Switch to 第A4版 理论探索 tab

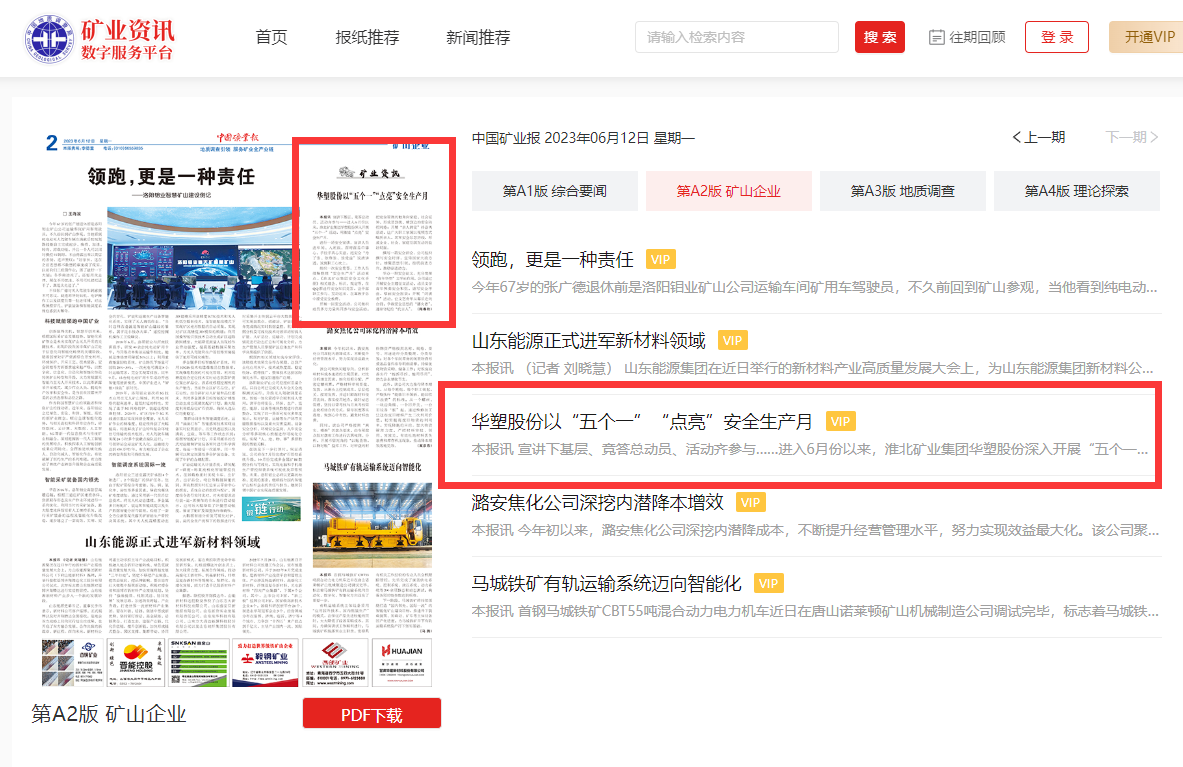click(x=1076, y=191)
